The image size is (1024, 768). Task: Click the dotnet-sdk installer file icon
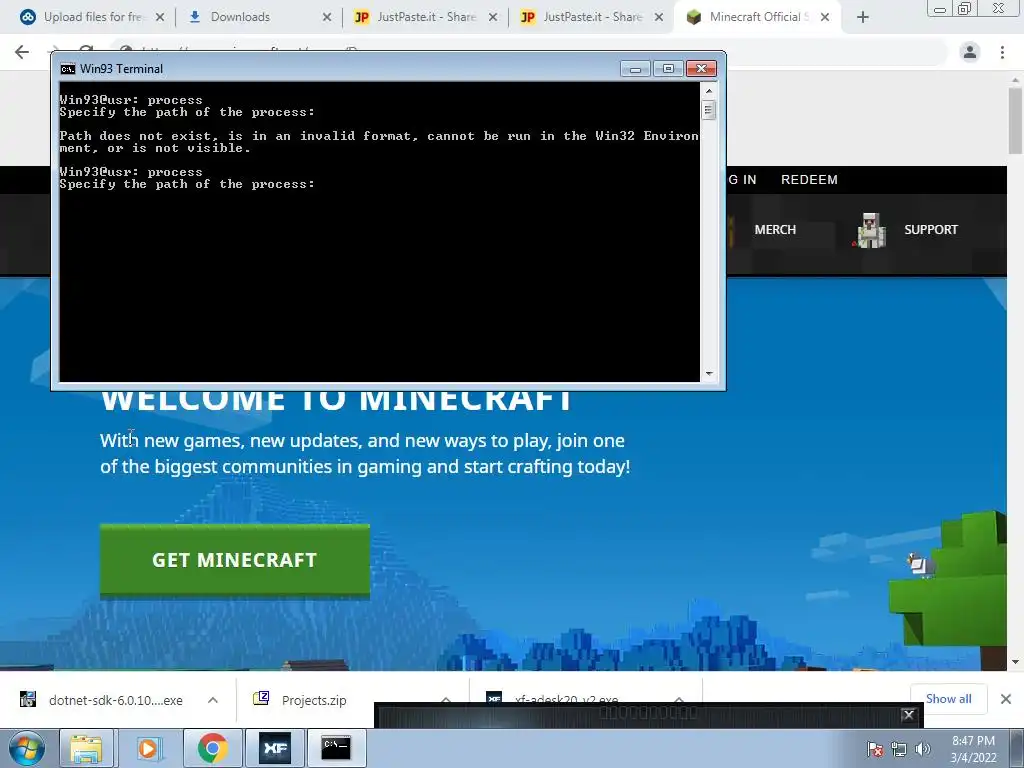(x=27, y=699)
